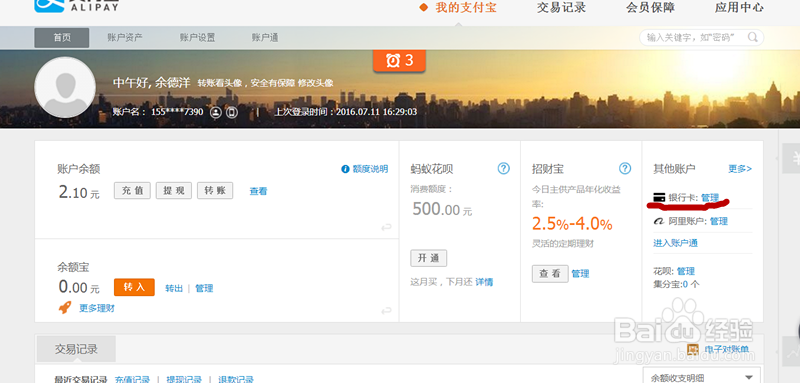The width and height of the screenshot is (800, 383).
Task: Click the 转出 link
Action: coord(174,288)
